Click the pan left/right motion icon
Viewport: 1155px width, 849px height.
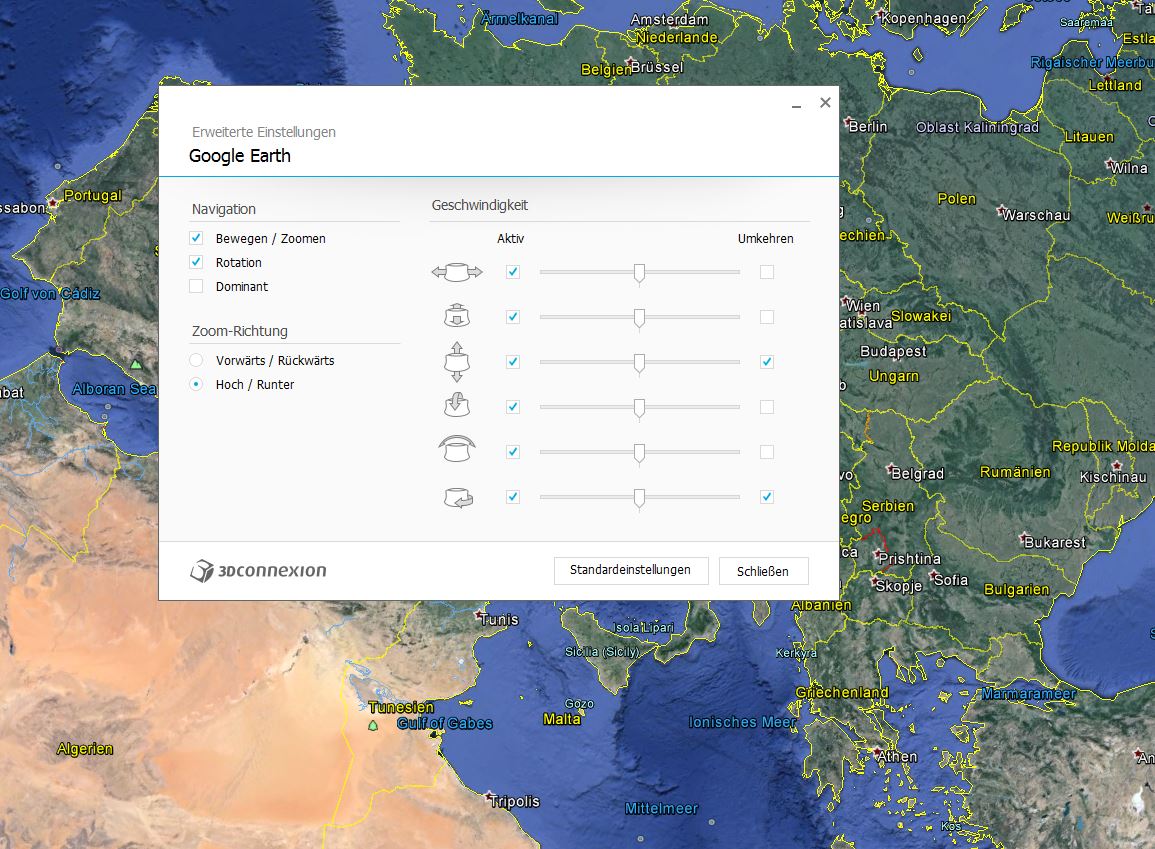tap(457, 272)
